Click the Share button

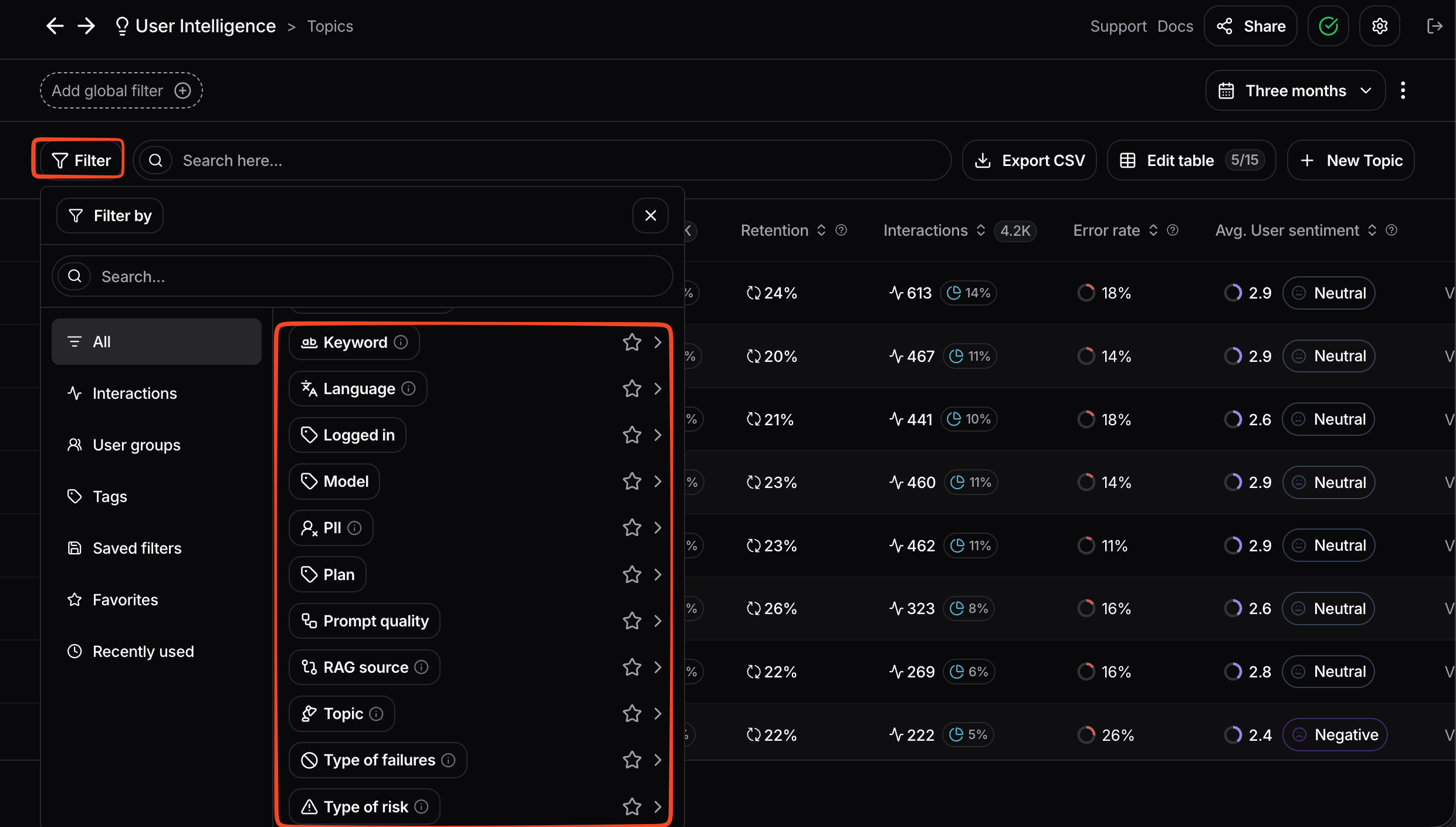[x=1250, y=26]
